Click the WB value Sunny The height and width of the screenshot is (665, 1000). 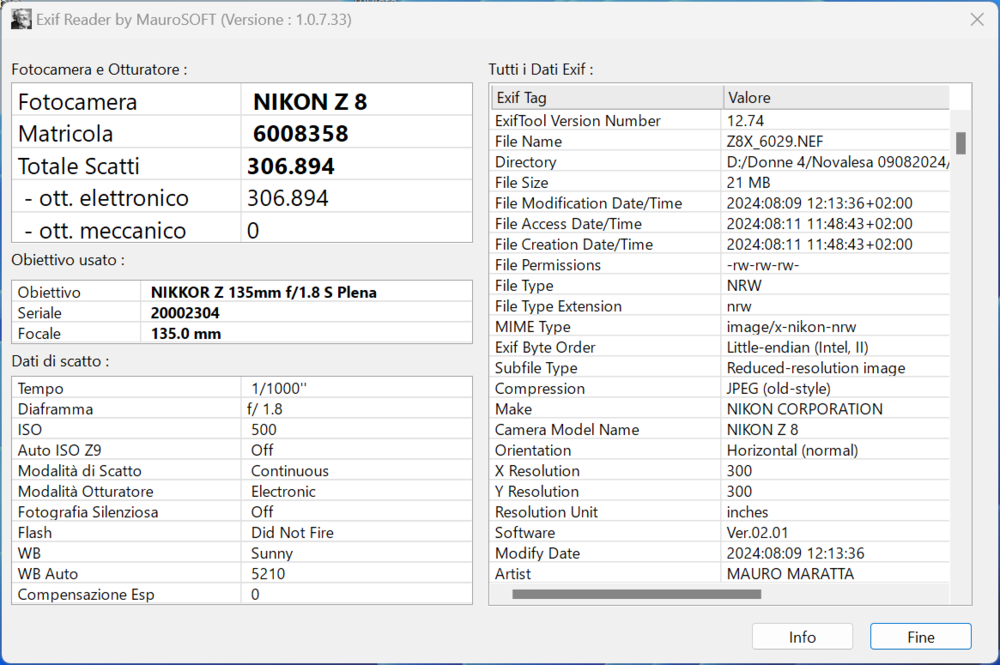(272, 553)
